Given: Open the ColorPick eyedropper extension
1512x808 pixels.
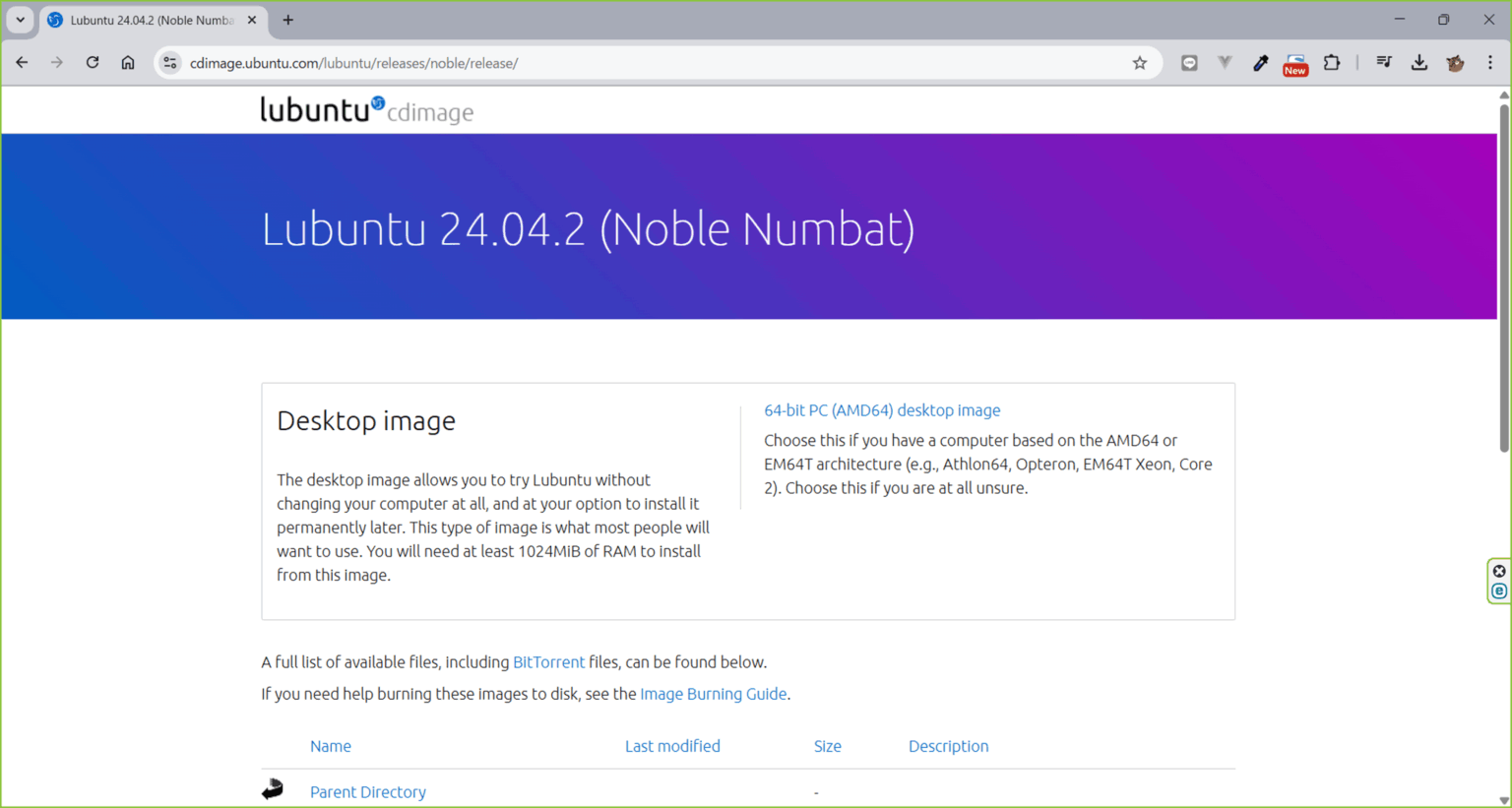Looking at the screenshot, I should pos(1261,62).
